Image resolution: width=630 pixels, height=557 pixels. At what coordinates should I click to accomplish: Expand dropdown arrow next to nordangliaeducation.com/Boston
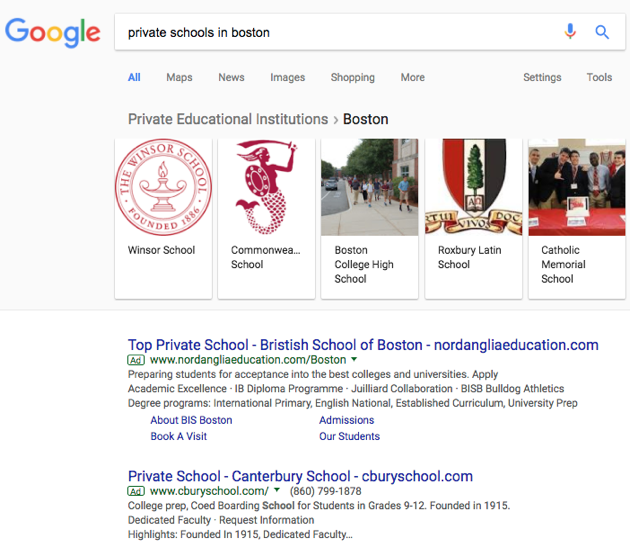354,359
